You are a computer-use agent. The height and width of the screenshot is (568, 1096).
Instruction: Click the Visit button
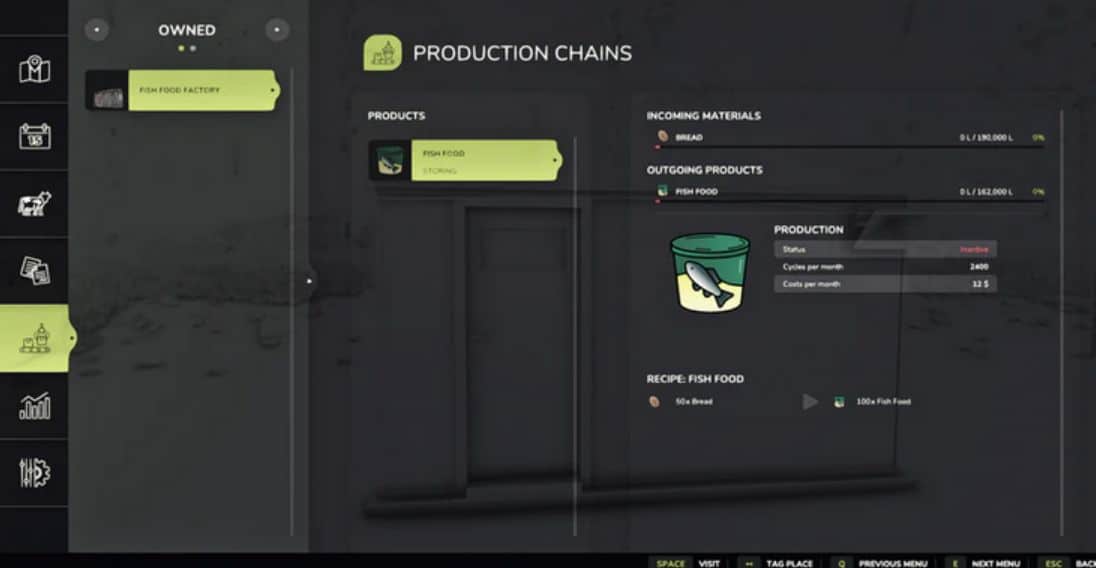(x=709, y=563)
